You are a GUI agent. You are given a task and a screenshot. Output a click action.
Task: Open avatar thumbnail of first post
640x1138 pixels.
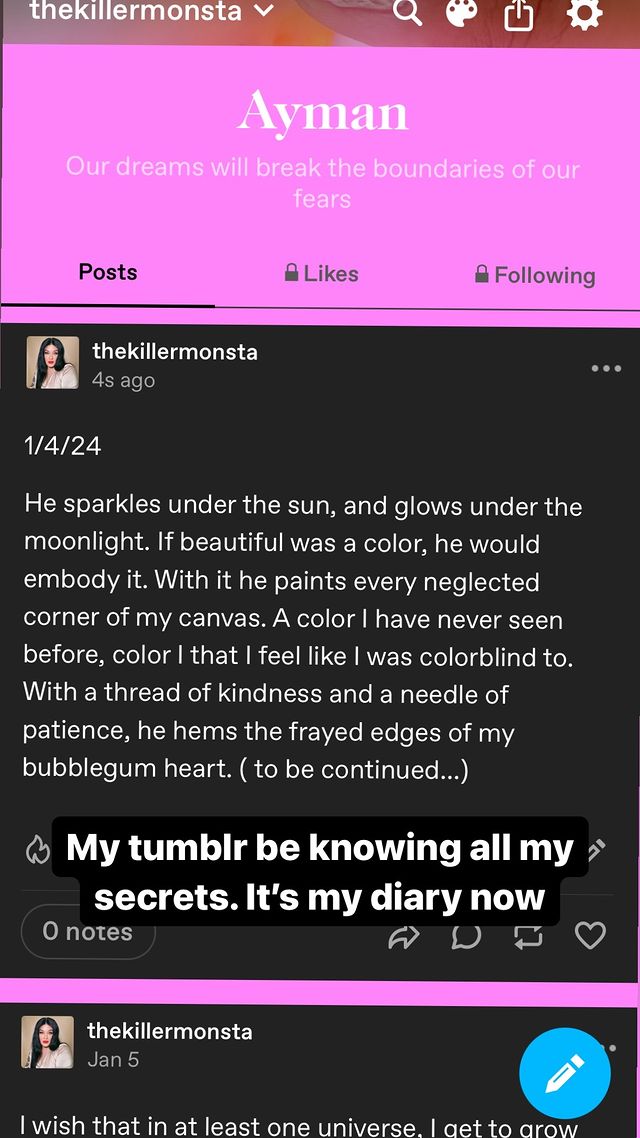(53, 362)
